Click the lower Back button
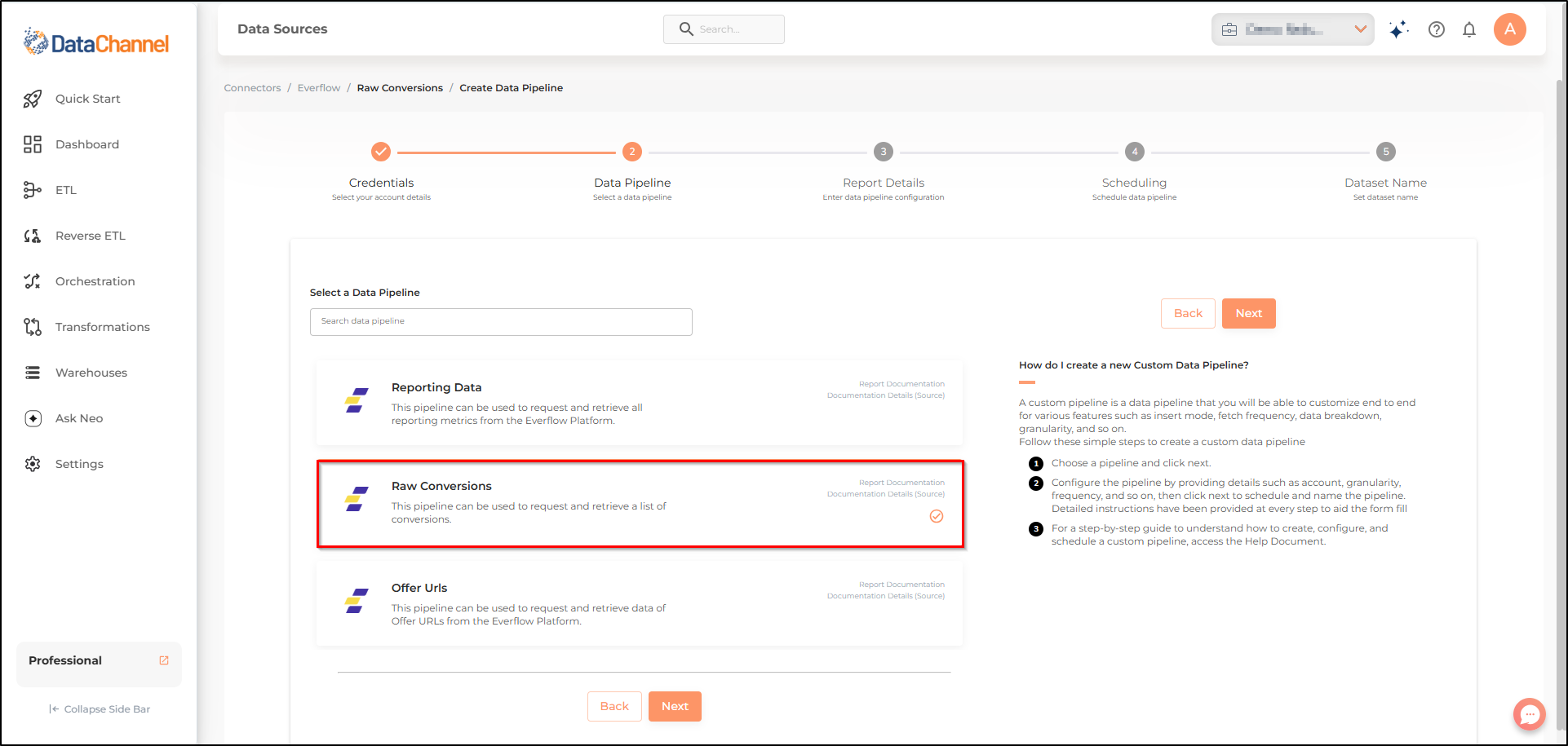This screenshot has height=746, width=1568. tap(614, 706)
